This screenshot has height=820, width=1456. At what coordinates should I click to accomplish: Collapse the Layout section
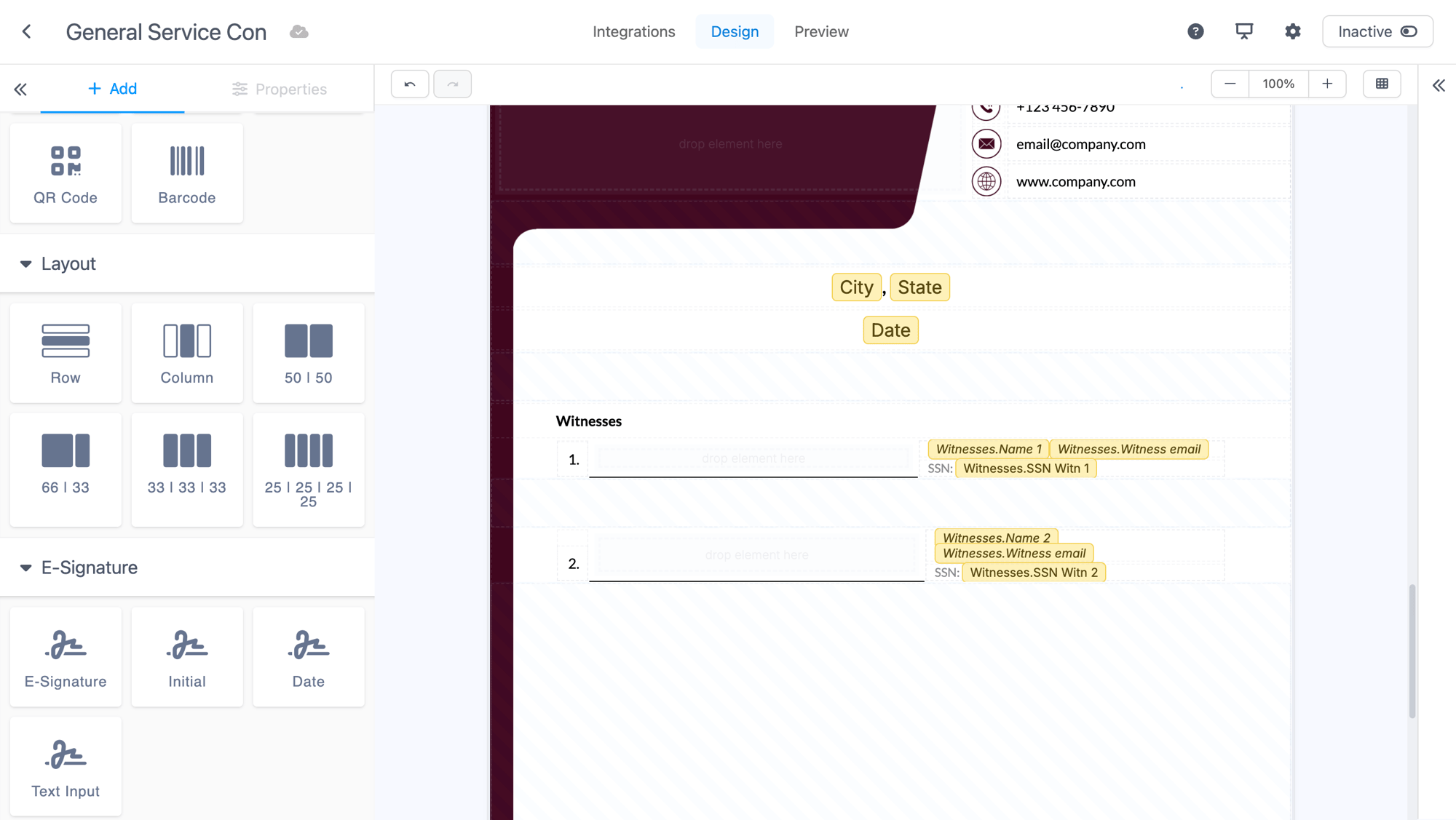[x=26, y=264]
